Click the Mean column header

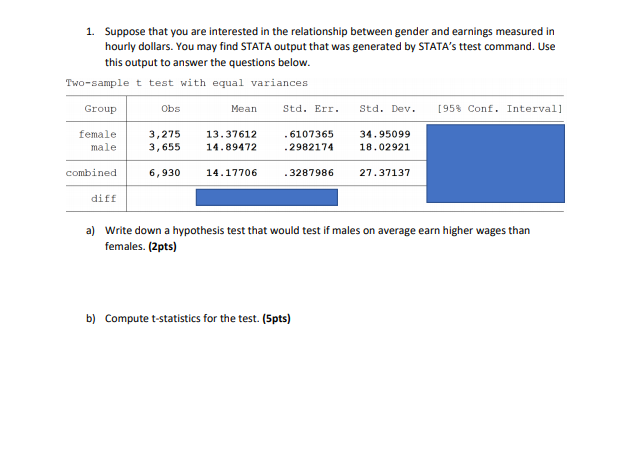click(244, 108)
